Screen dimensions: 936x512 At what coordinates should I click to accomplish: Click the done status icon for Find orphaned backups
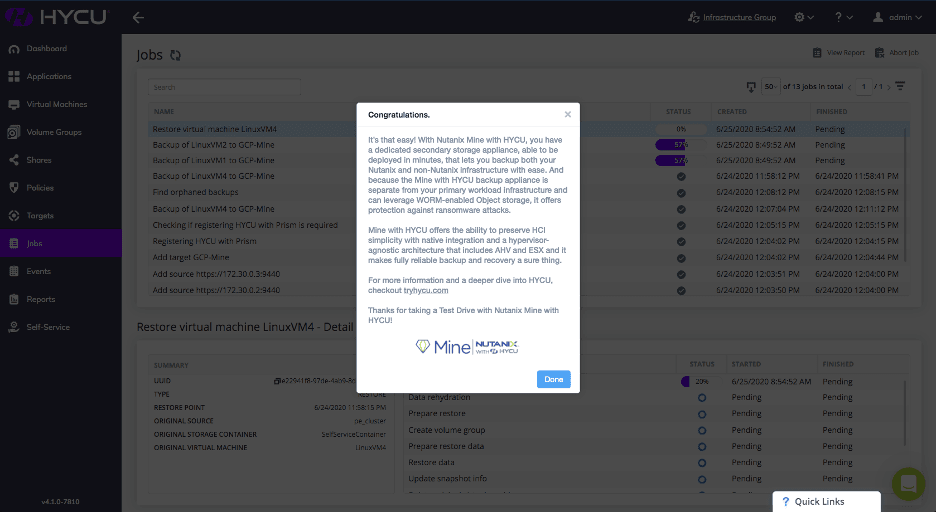(x=681, y=193)
